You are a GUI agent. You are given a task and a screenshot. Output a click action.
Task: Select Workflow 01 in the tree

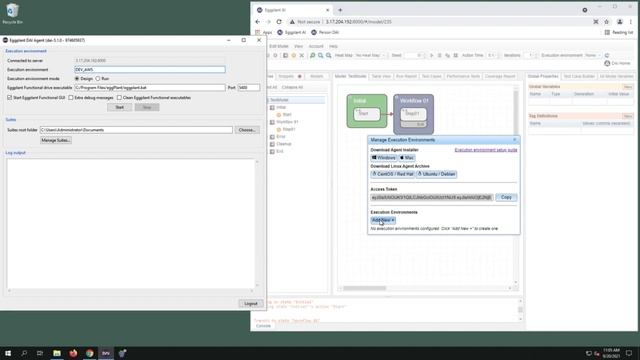click(x=287, y=122)
